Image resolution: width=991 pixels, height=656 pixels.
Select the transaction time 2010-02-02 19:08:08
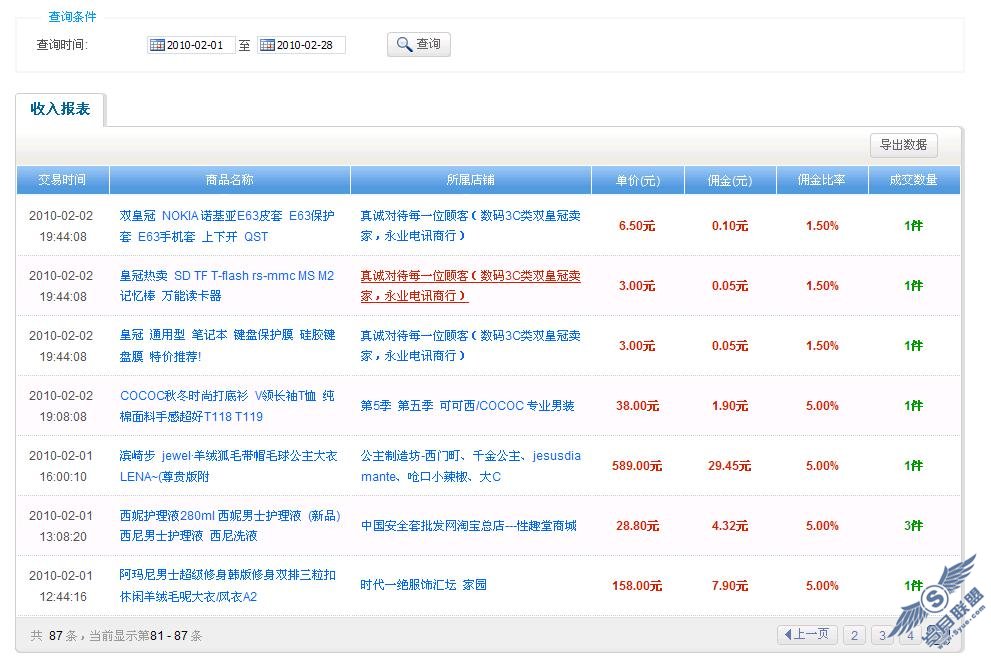coord(61,406)
